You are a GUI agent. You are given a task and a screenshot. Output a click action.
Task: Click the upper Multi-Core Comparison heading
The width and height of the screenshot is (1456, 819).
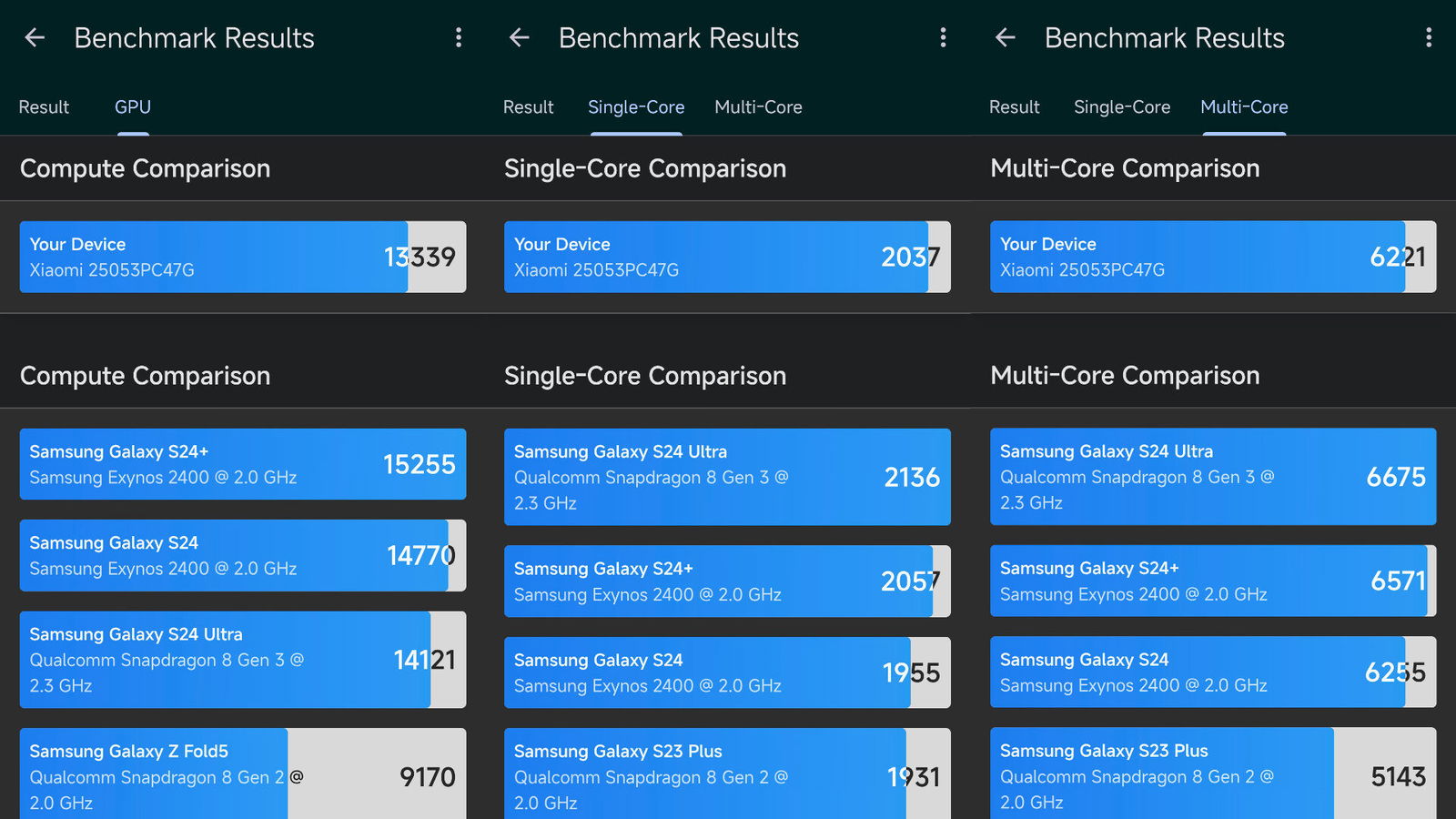pyautogui.click(x=1125, y=168)
